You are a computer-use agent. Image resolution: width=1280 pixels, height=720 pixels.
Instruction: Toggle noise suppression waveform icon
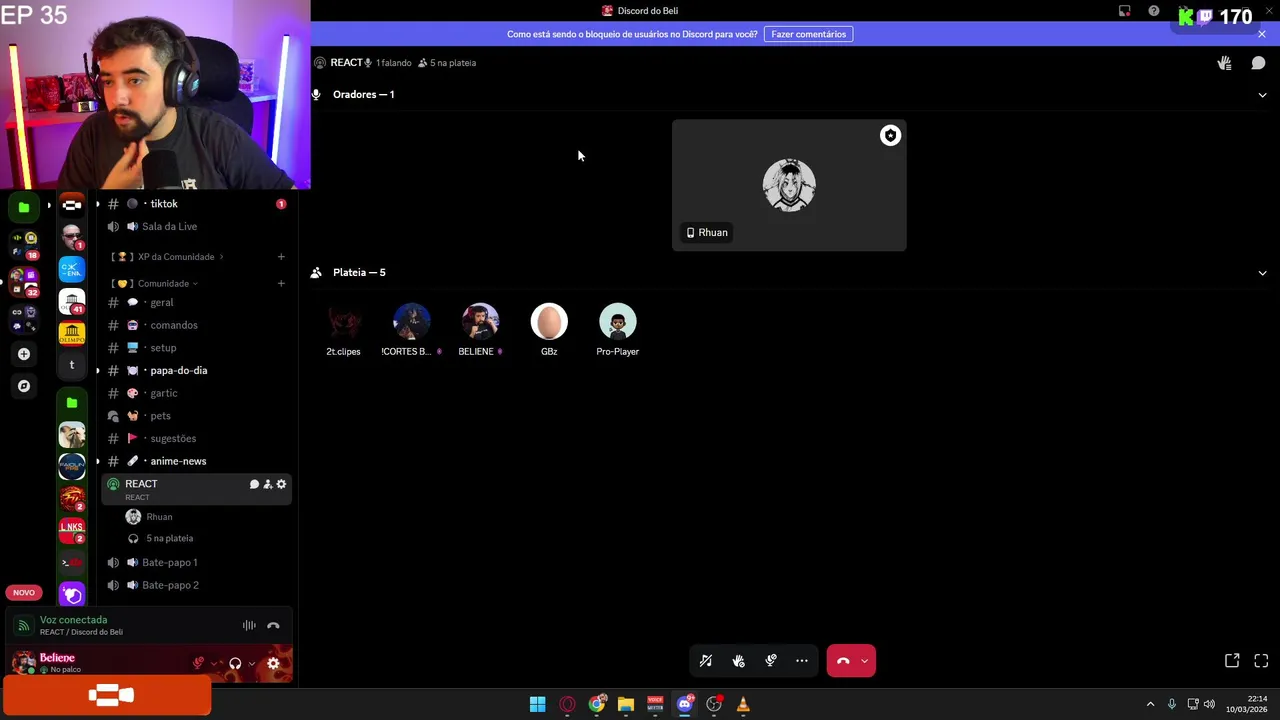(249, 626)
